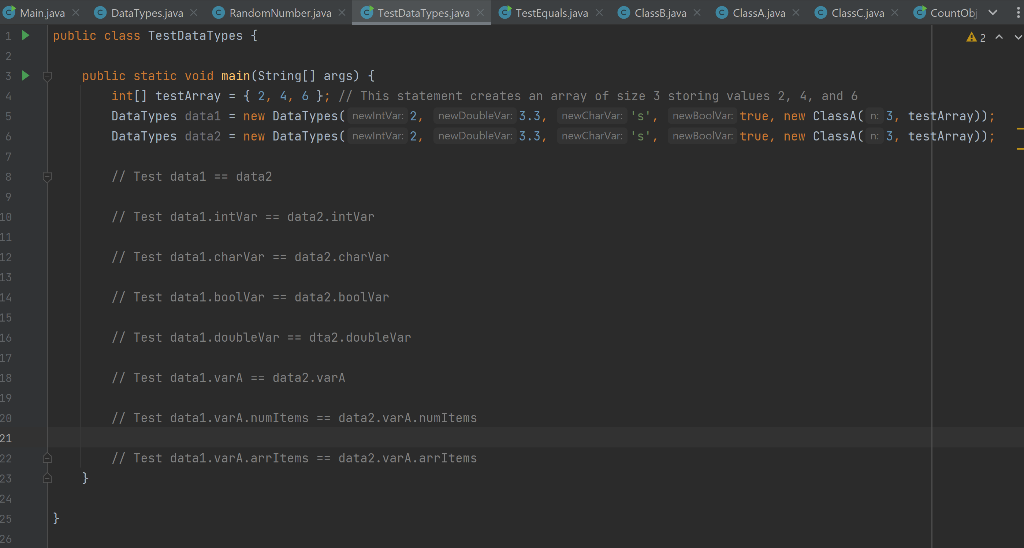The image size is (1024, 548).
Task: Click the main method name
Action: (x=236, y=76)
